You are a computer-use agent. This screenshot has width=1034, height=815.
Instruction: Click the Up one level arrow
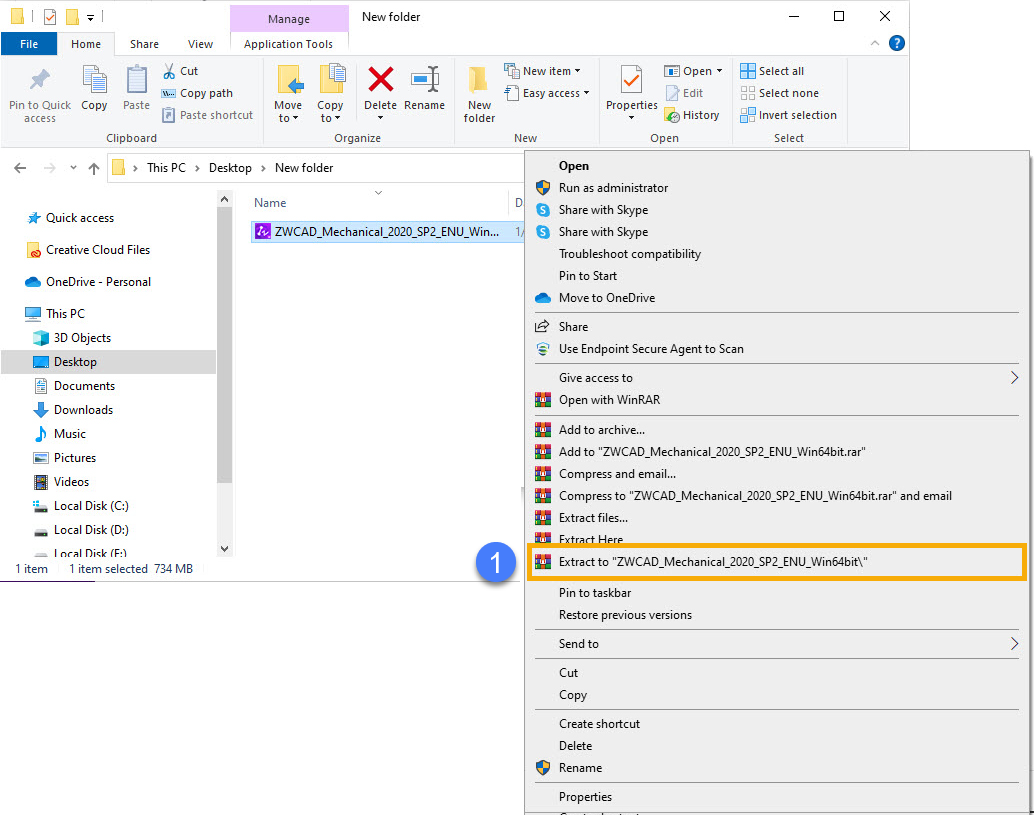[x=94, y=168]
